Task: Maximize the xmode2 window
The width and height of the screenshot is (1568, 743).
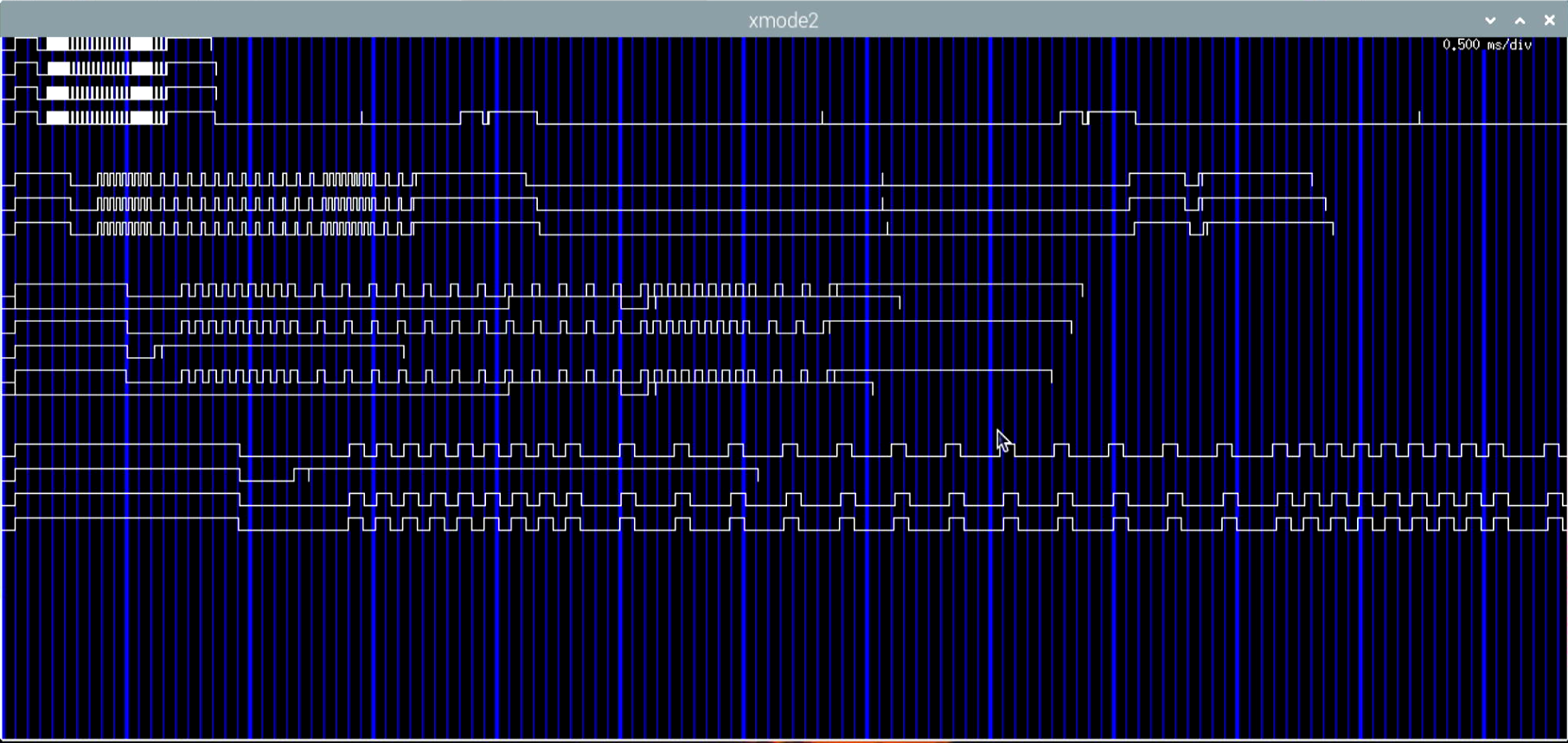Action: pos(1520,20)
